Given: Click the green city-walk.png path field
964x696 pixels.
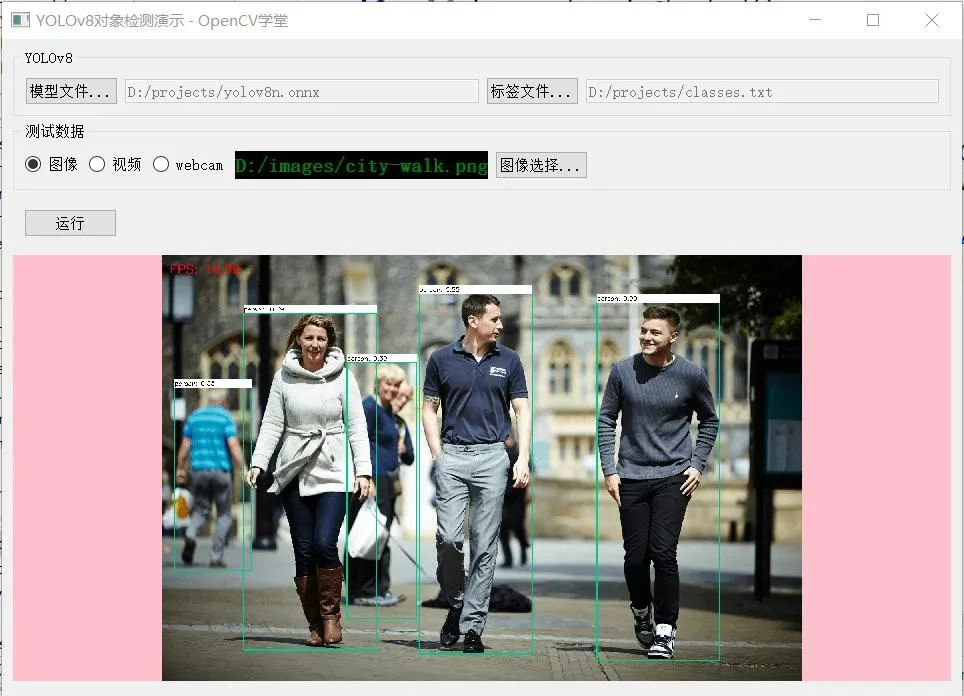Looking at the screenshot, I should click(x=360, y=165).
